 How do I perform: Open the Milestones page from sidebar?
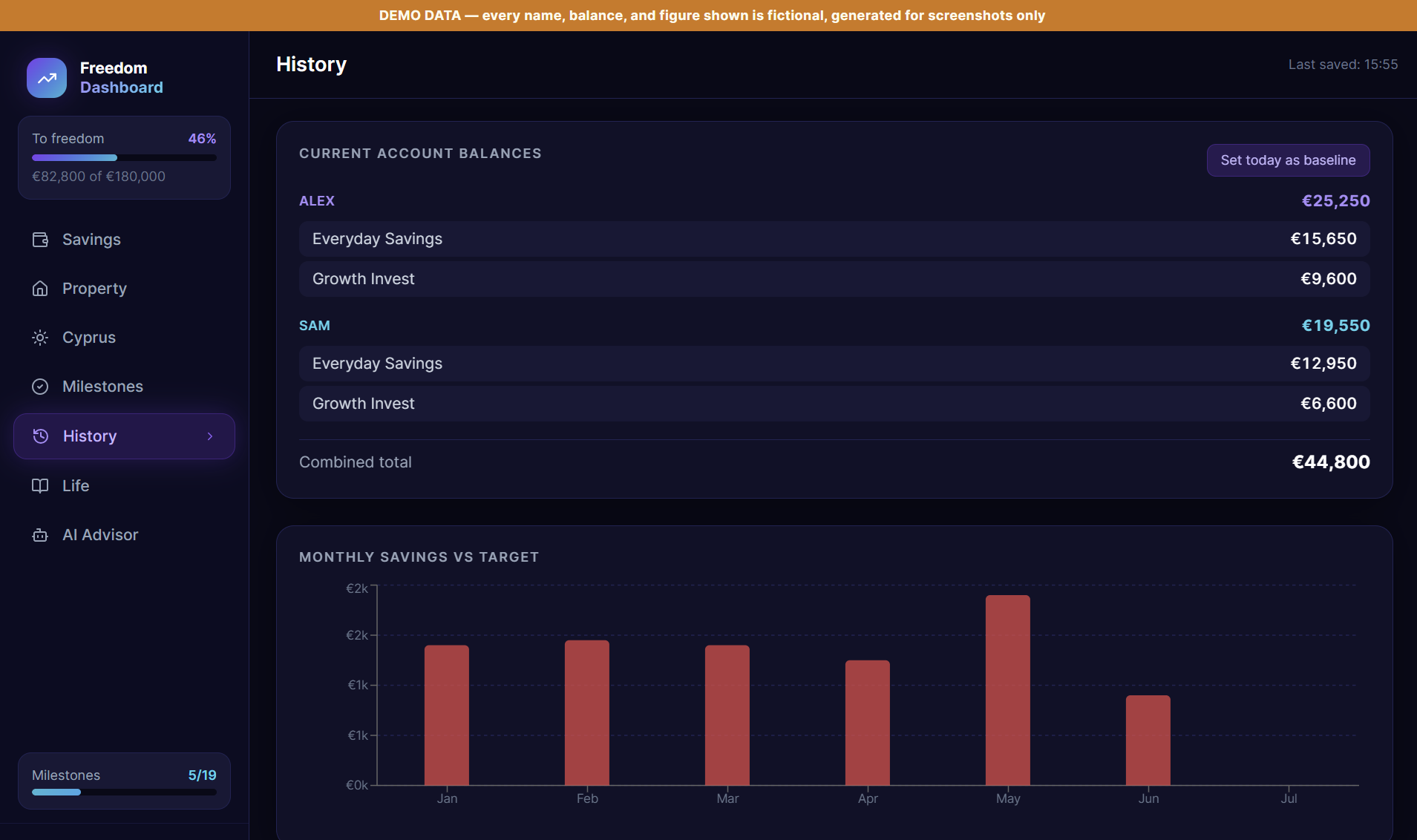pyautogui.click(x=124, y=387)
